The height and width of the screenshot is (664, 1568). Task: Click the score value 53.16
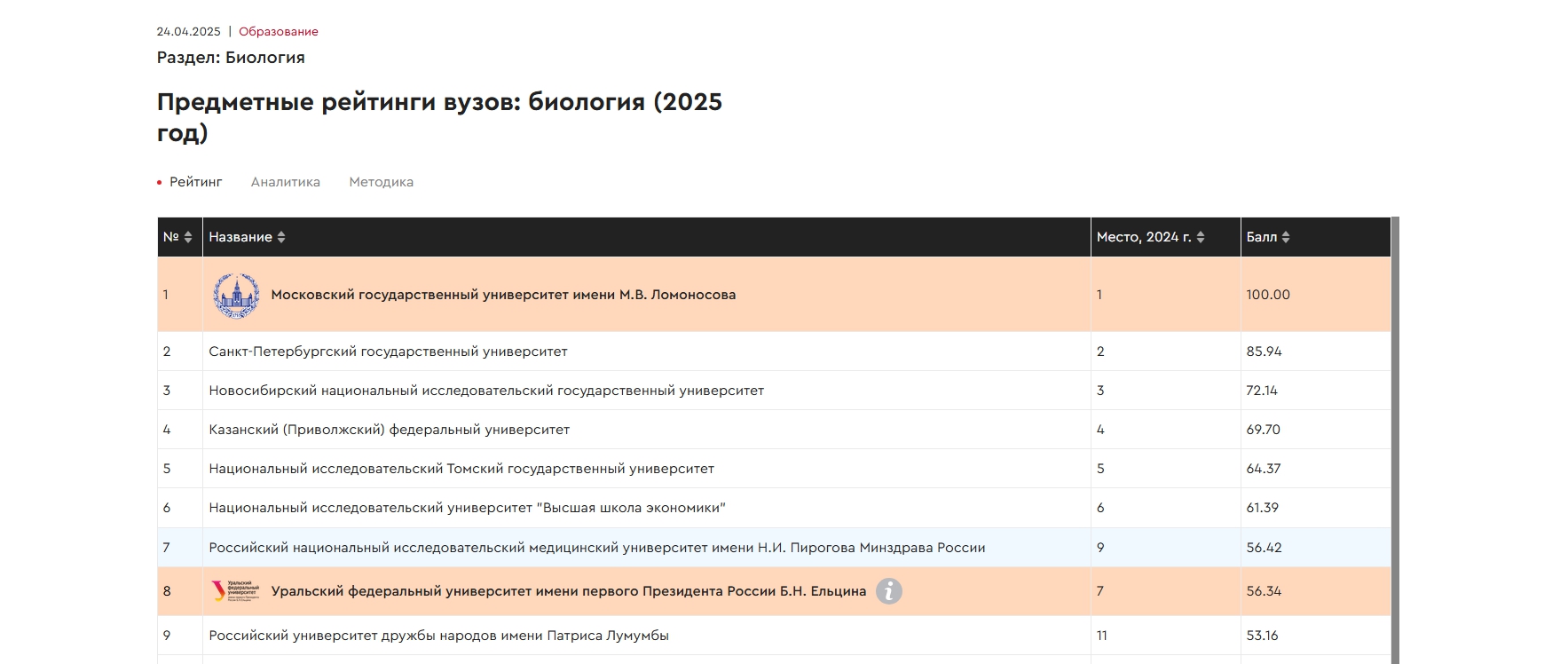pos(1262,636)
